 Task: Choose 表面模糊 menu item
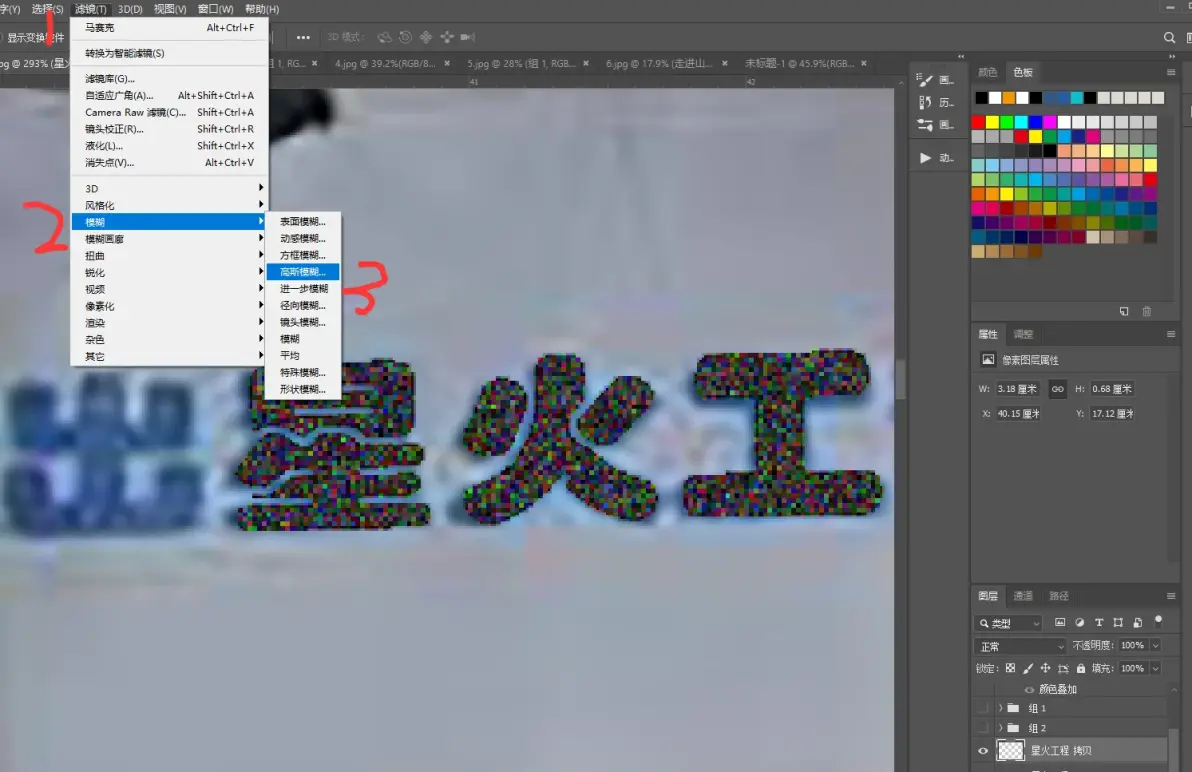click(303, 222)
